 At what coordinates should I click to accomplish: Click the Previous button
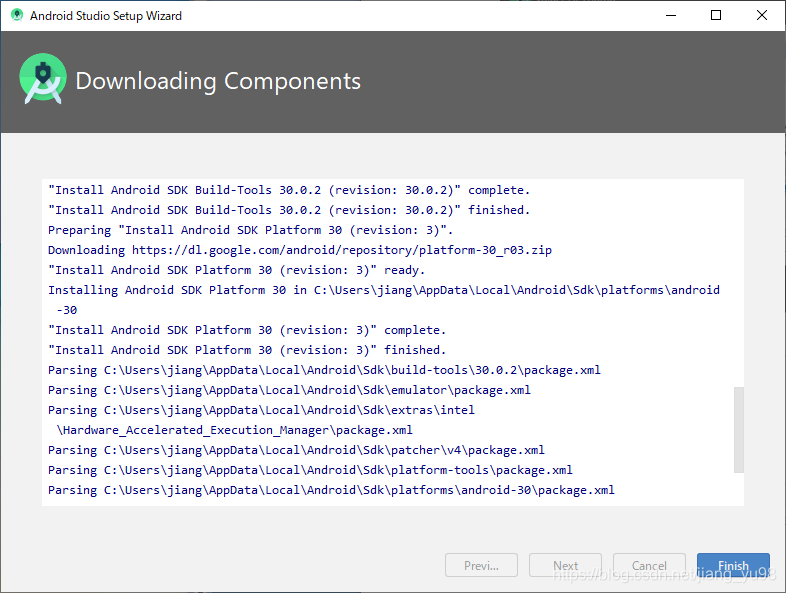coord(481,565)
